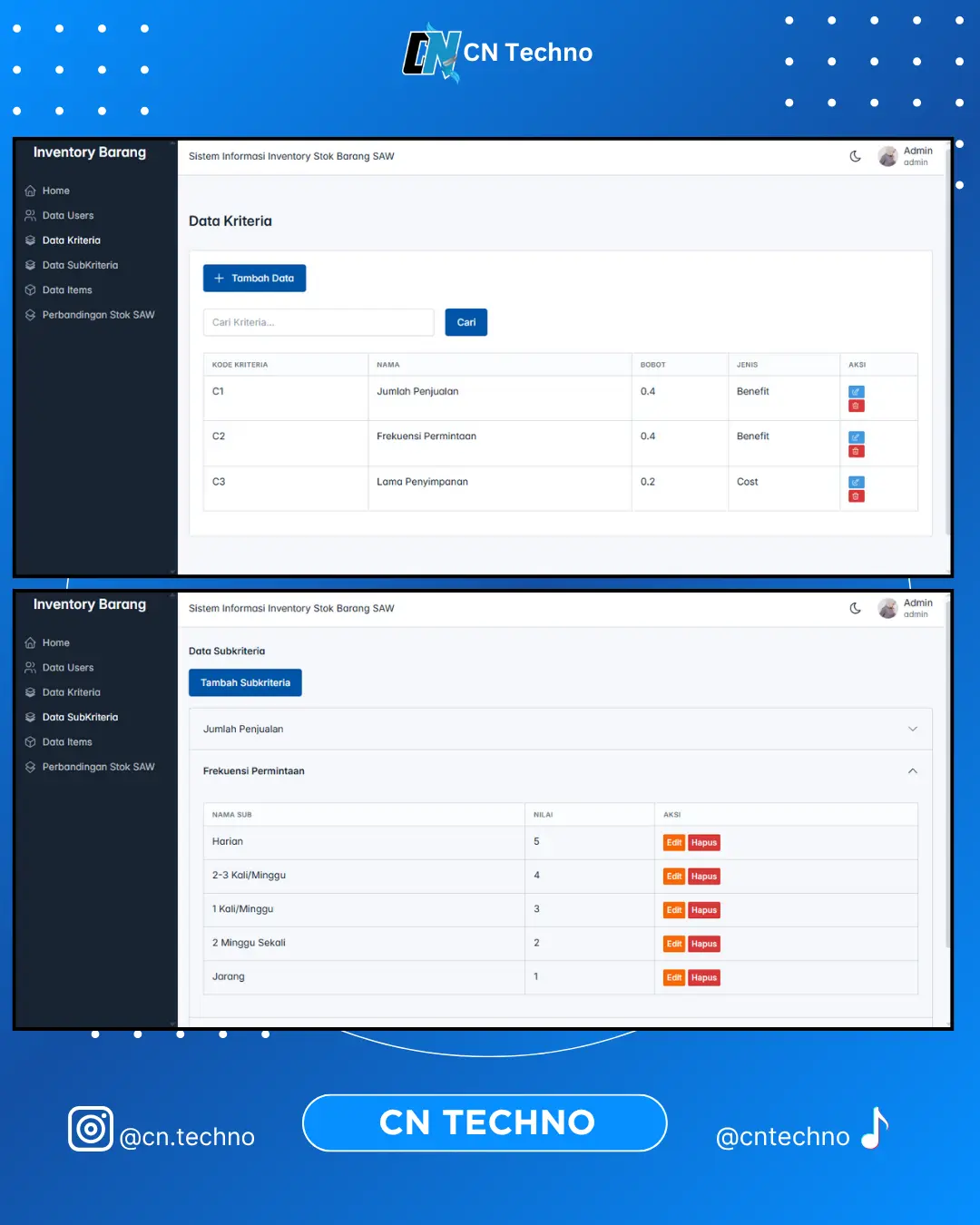Click the Cari Kriteria search field

[318, 322]
